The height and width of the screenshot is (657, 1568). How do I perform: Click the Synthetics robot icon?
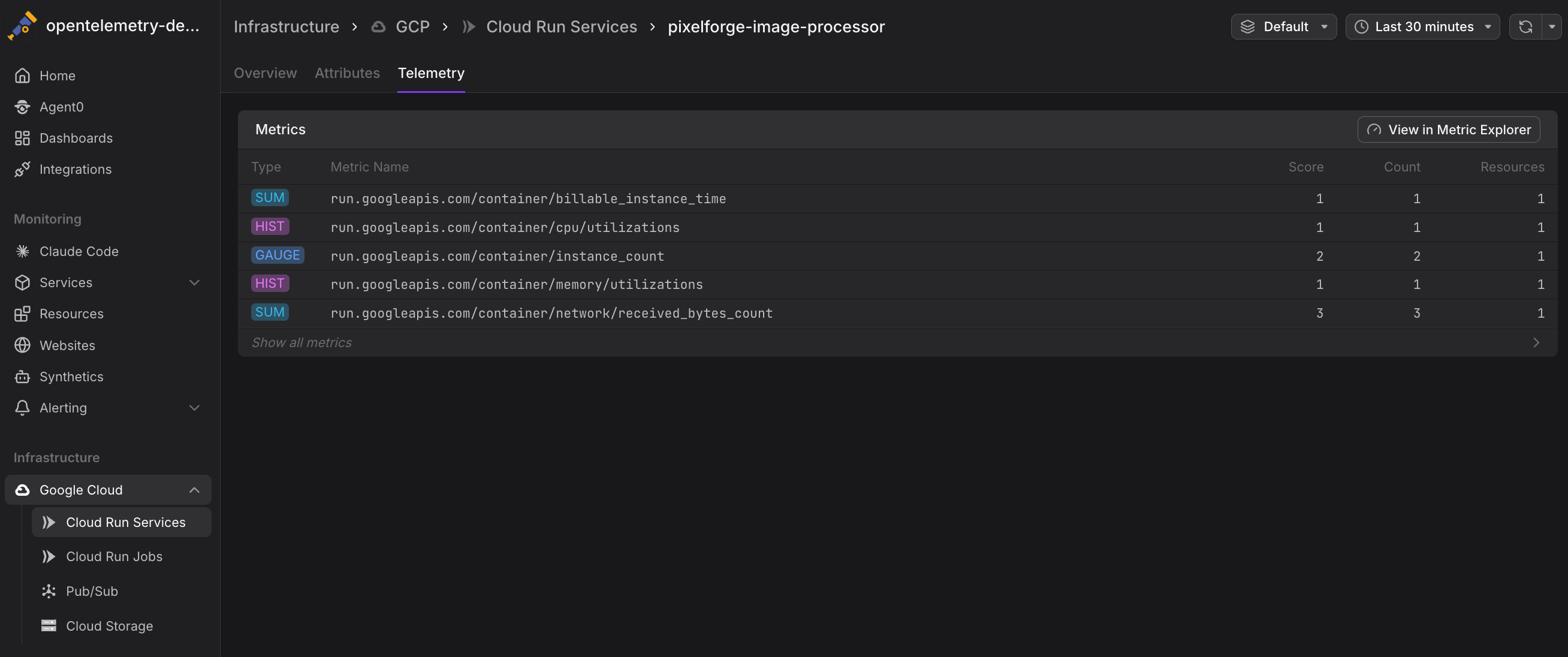(x=23, y=376)
